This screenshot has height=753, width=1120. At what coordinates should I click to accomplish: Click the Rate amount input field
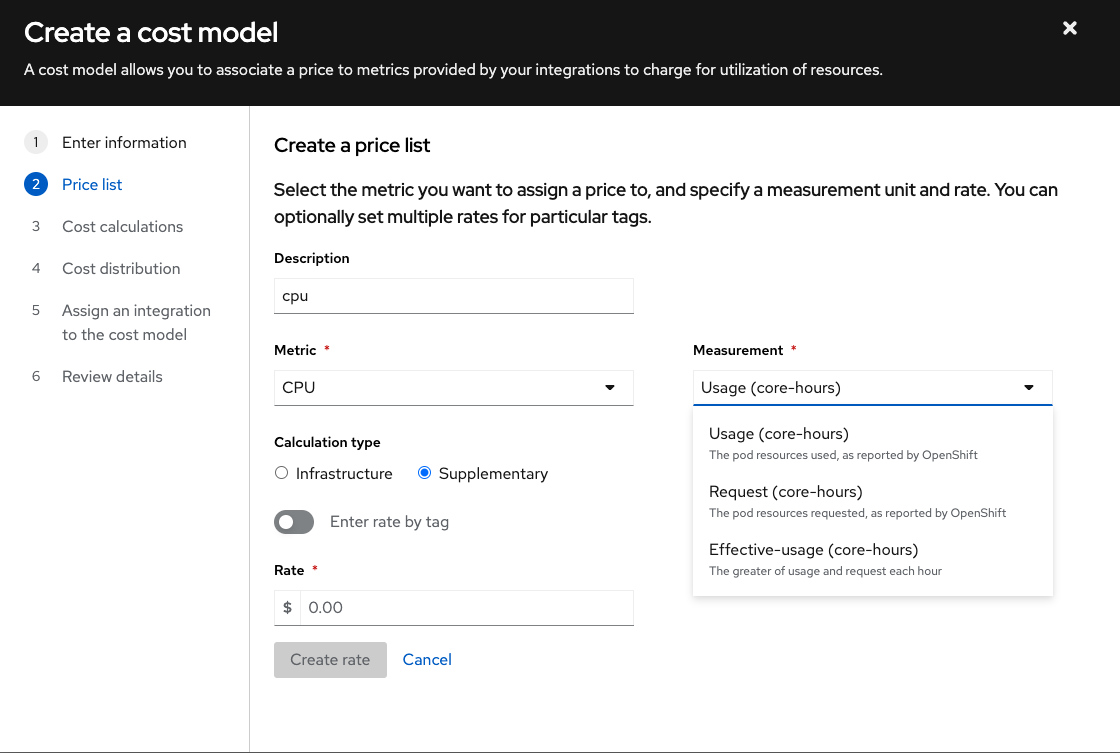pos(466,608)
